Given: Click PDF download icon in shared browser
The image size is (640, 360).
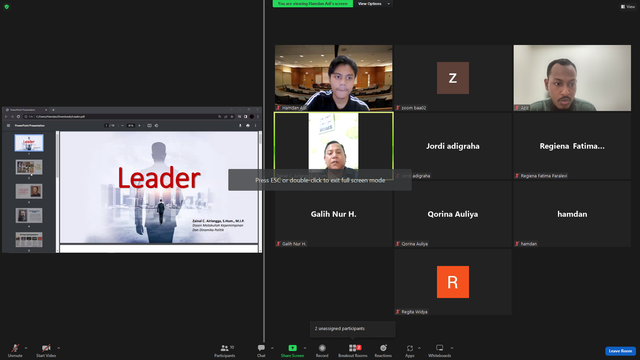Looking at the screenshot, I should [x=240, y=126].
